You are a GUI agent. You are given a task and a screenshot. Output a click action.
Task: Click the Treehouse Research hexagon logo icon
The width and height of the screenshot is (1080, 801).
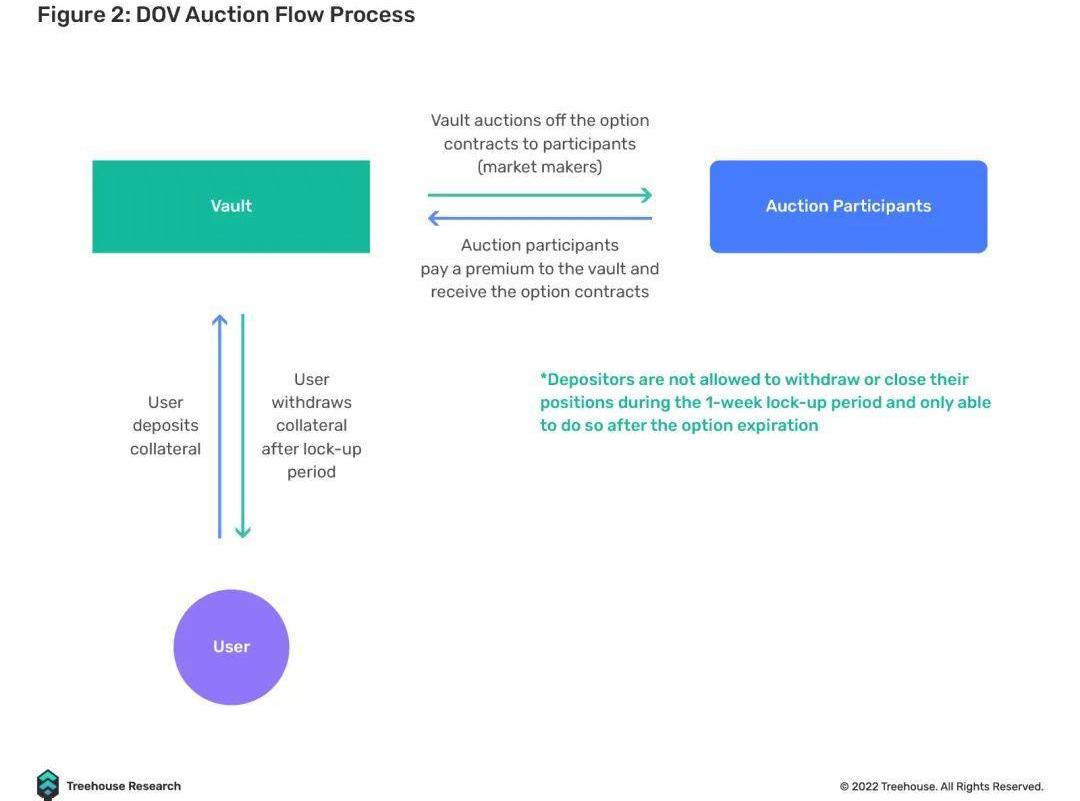(47, 785)
